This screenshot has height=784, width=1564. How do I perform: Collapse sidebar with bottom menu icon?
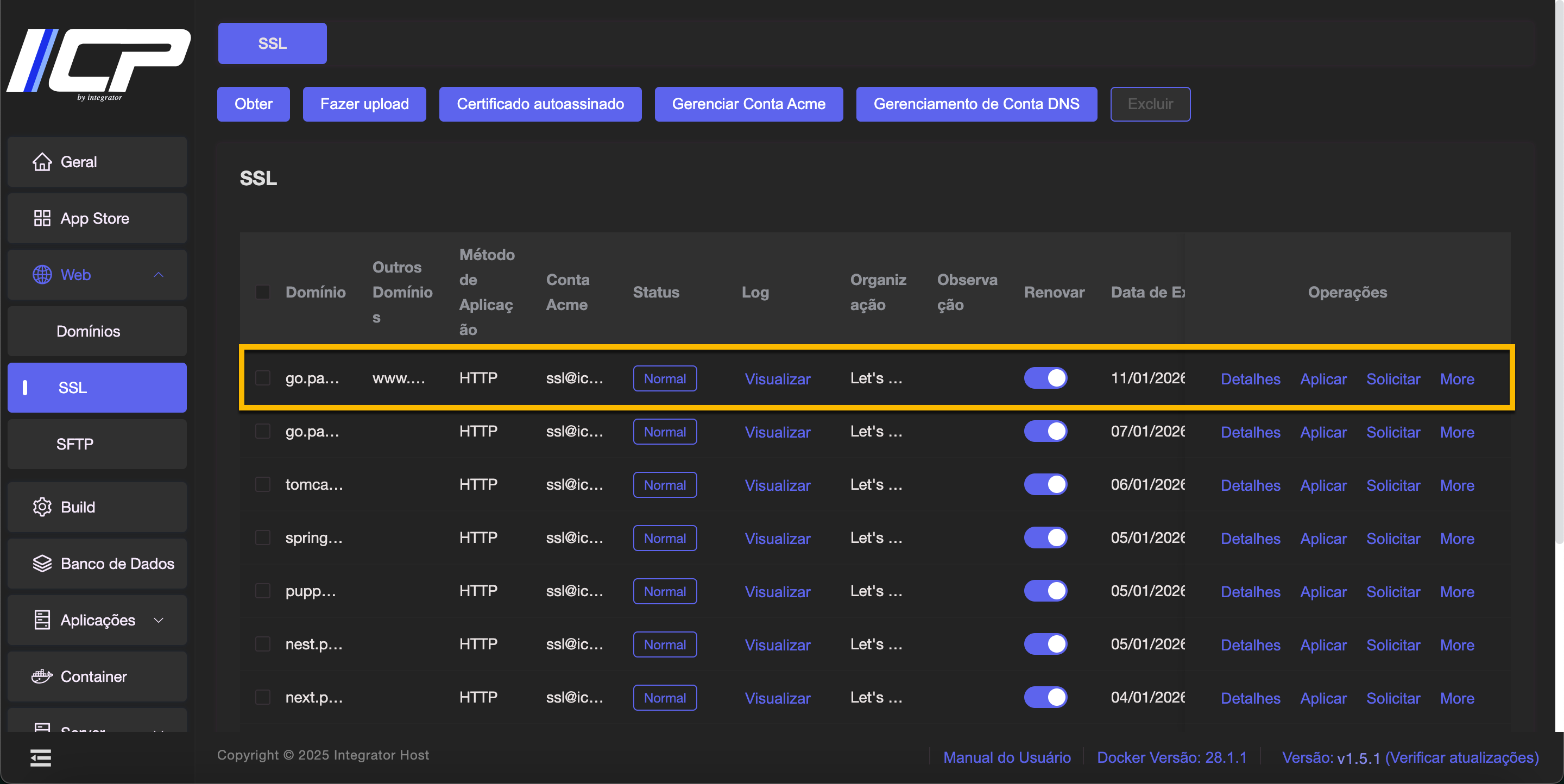tap(41, 758)
